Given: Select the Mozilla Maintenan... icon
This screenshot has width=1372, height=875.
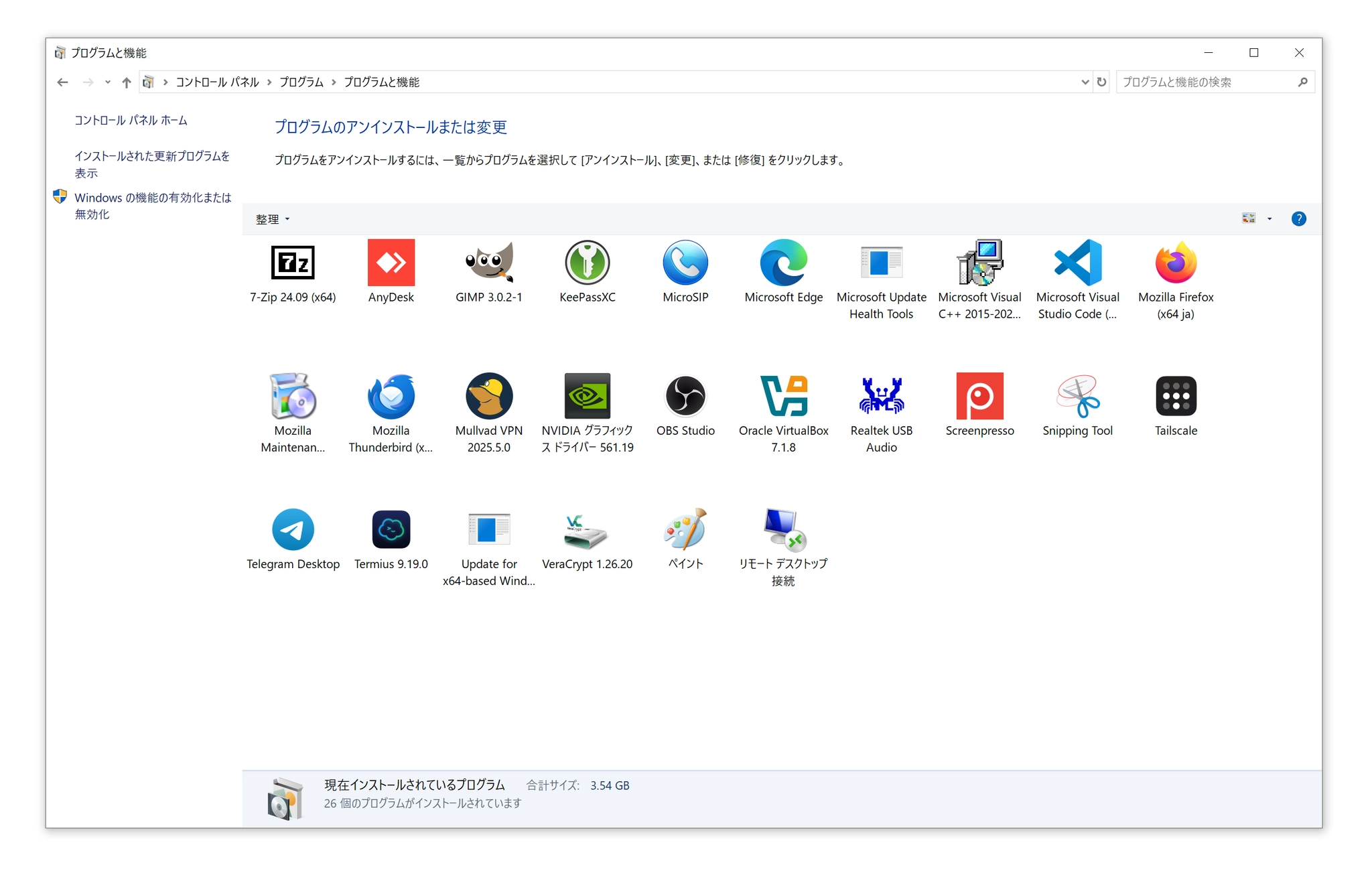Looking at the screenshot, I should pyautogui.click(x=293, y=396).
